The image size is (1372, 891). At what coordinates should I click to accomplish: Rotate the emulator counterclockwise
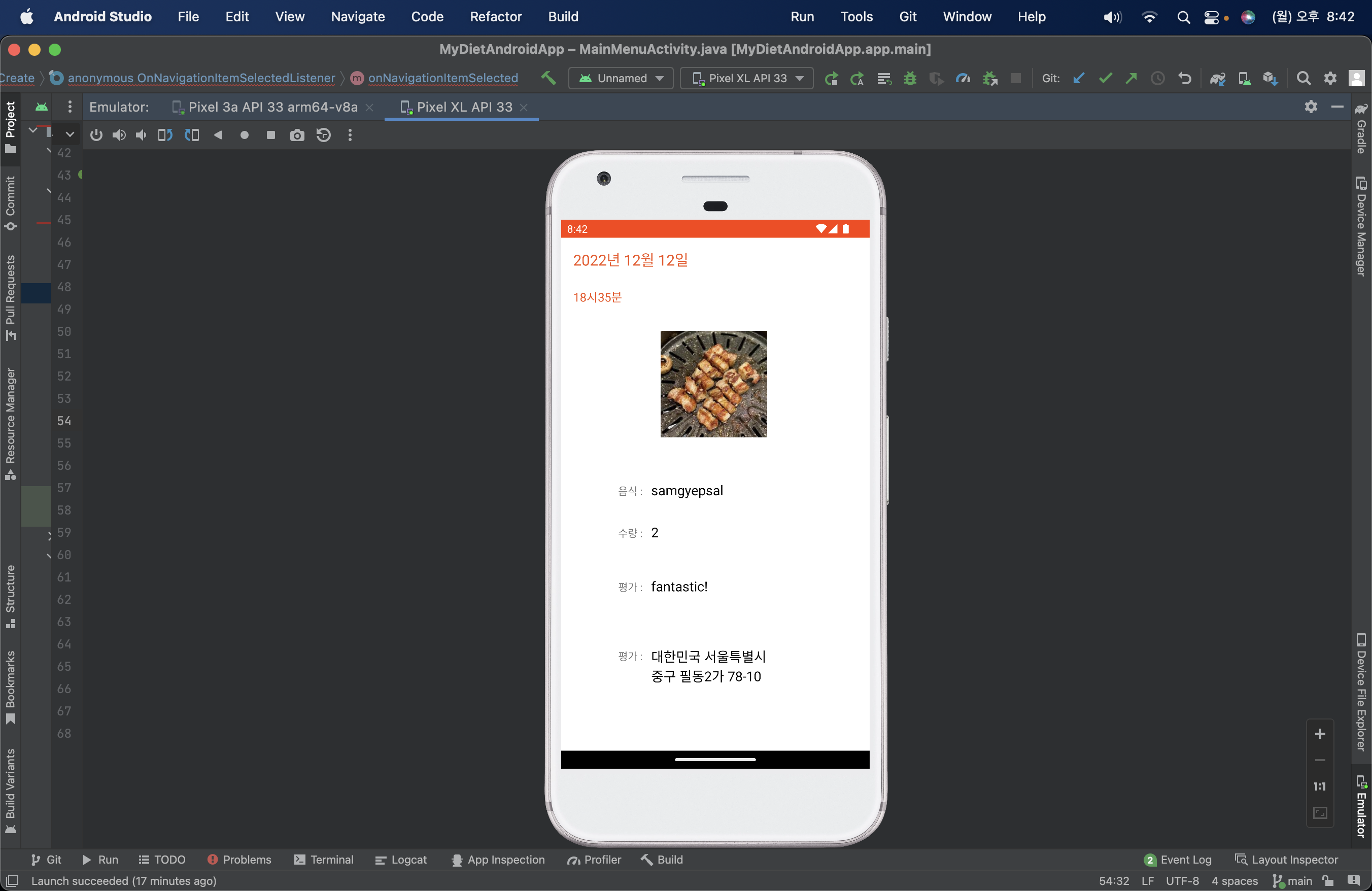coord(164,135)
